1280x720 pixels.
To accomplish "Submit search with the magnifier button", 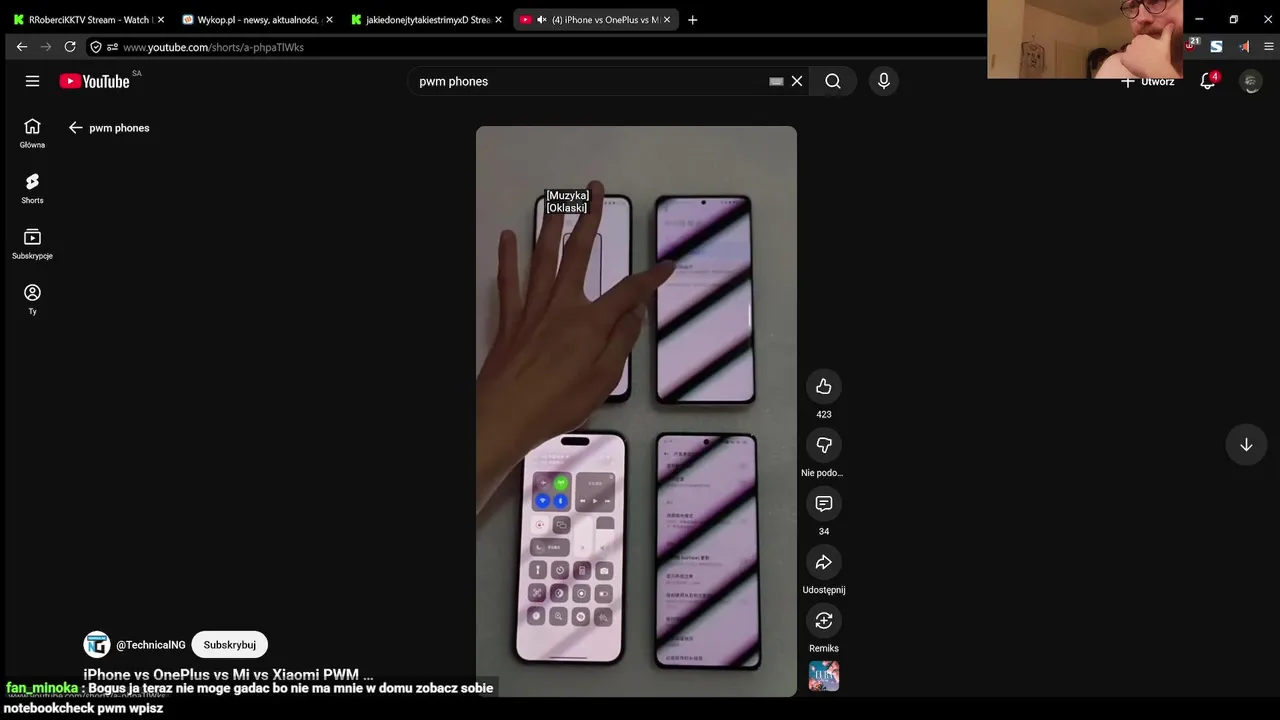I will pos(833,81).
